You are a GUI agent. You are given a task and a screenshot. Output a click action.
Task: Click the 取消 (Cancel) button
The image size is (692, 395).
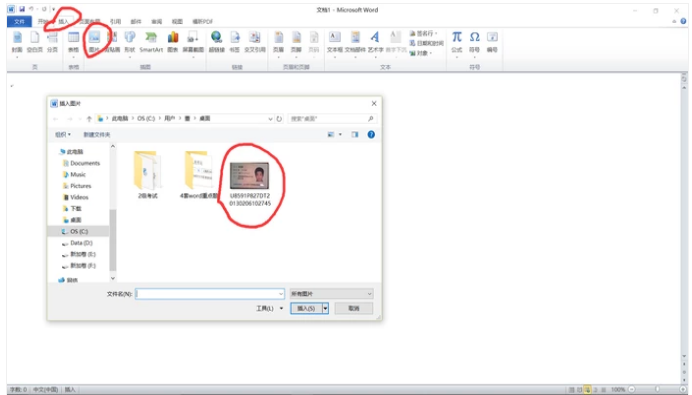354,308
